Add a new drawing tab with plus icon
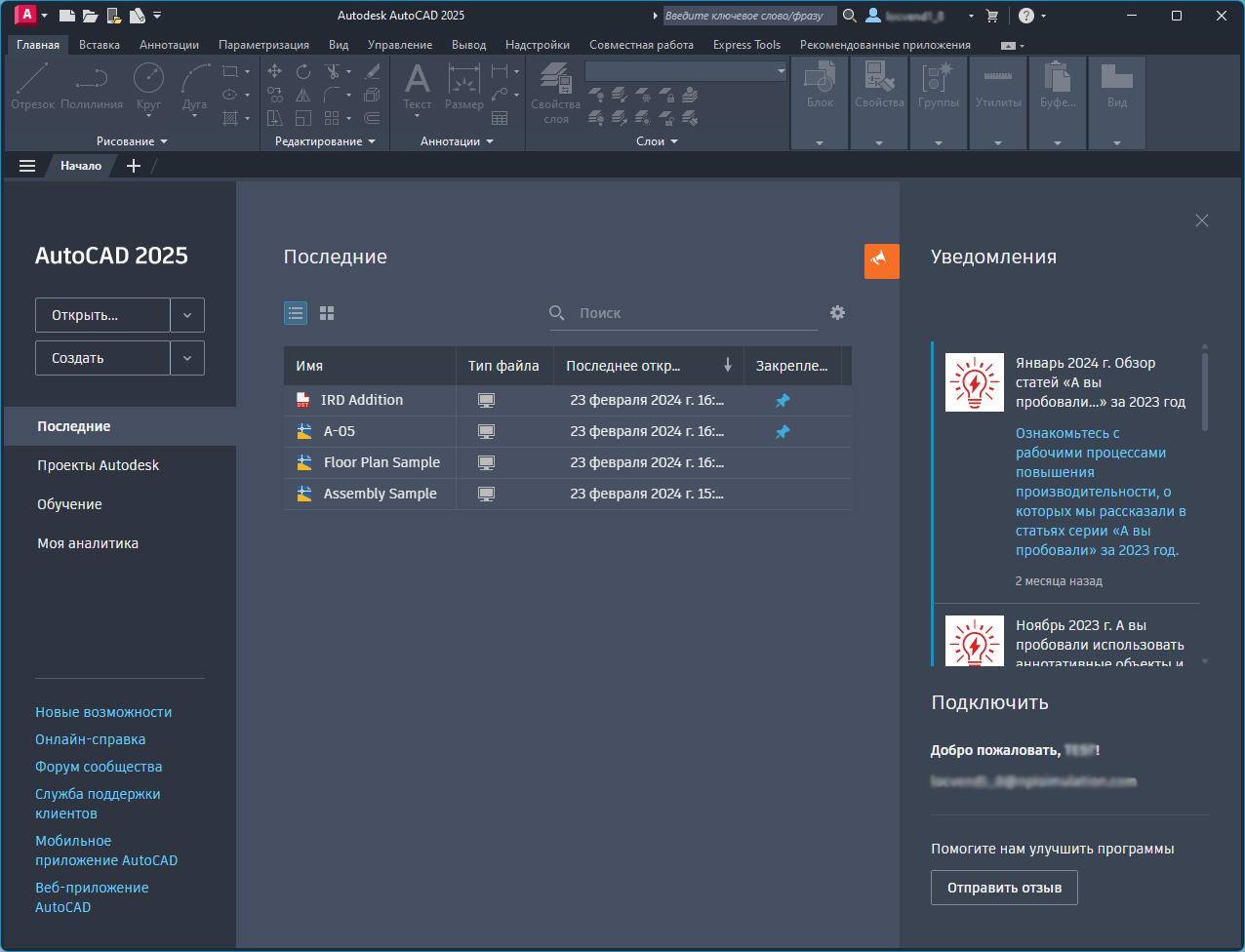Screen dimensions: 1245x952 coord(134,166)
